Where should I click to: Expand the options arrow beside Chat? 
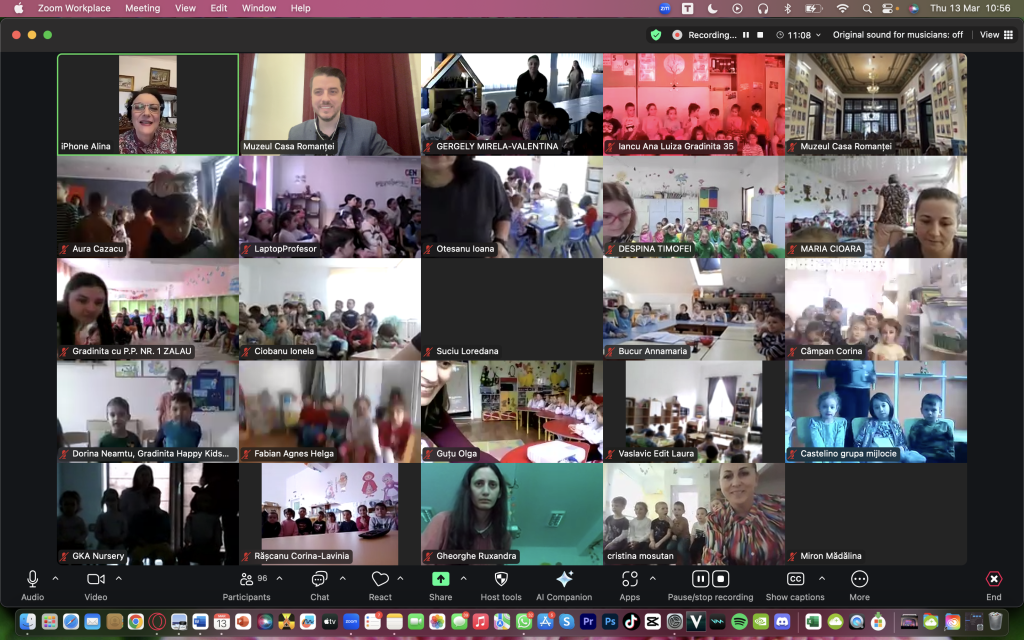coord(343,579)
